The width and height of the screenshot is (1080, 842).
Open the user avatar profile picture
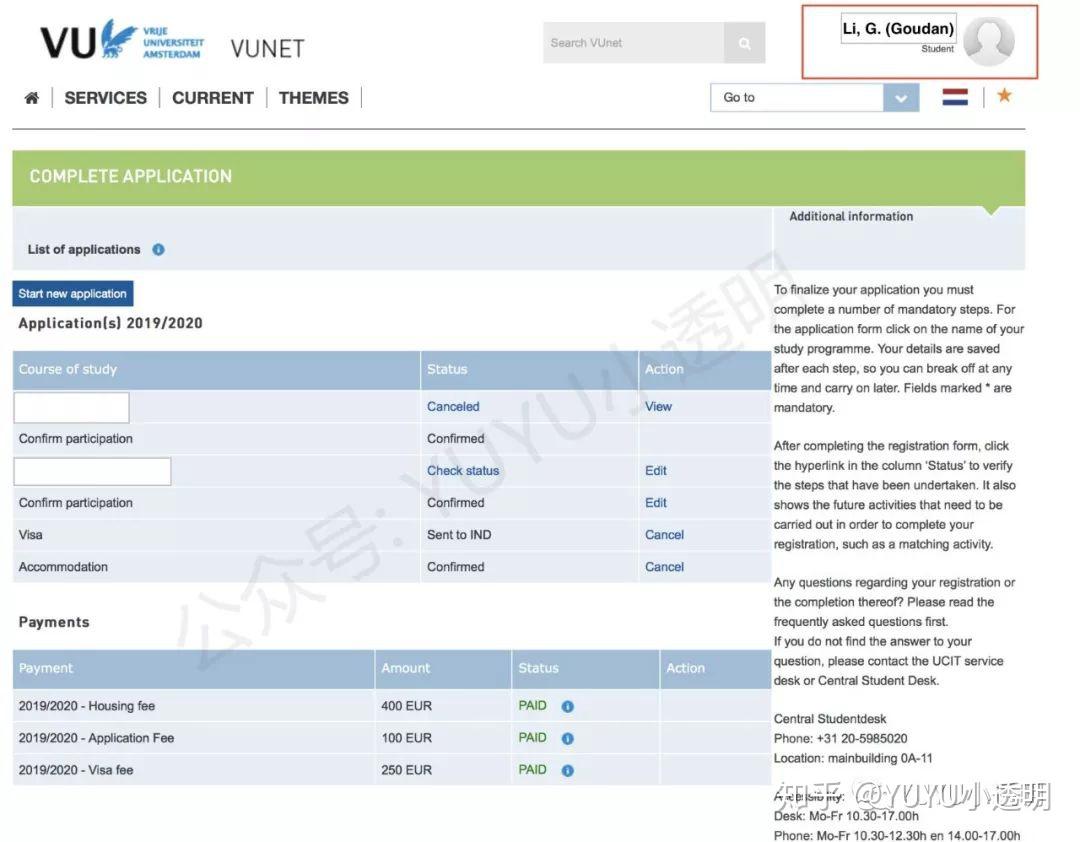pos(988,41)
